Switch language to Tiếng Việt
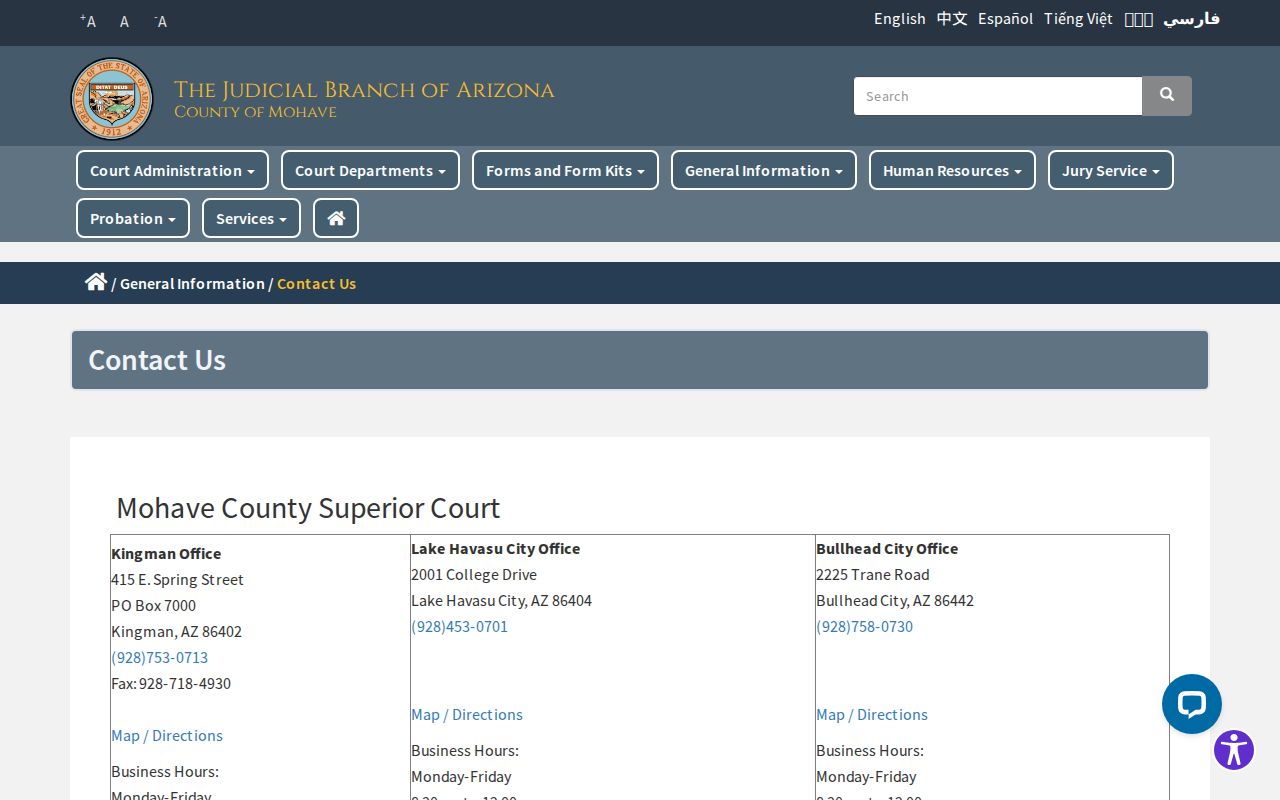Image resolution: width=1280 pixels, height=800 pixels. tap(1078, 19)
